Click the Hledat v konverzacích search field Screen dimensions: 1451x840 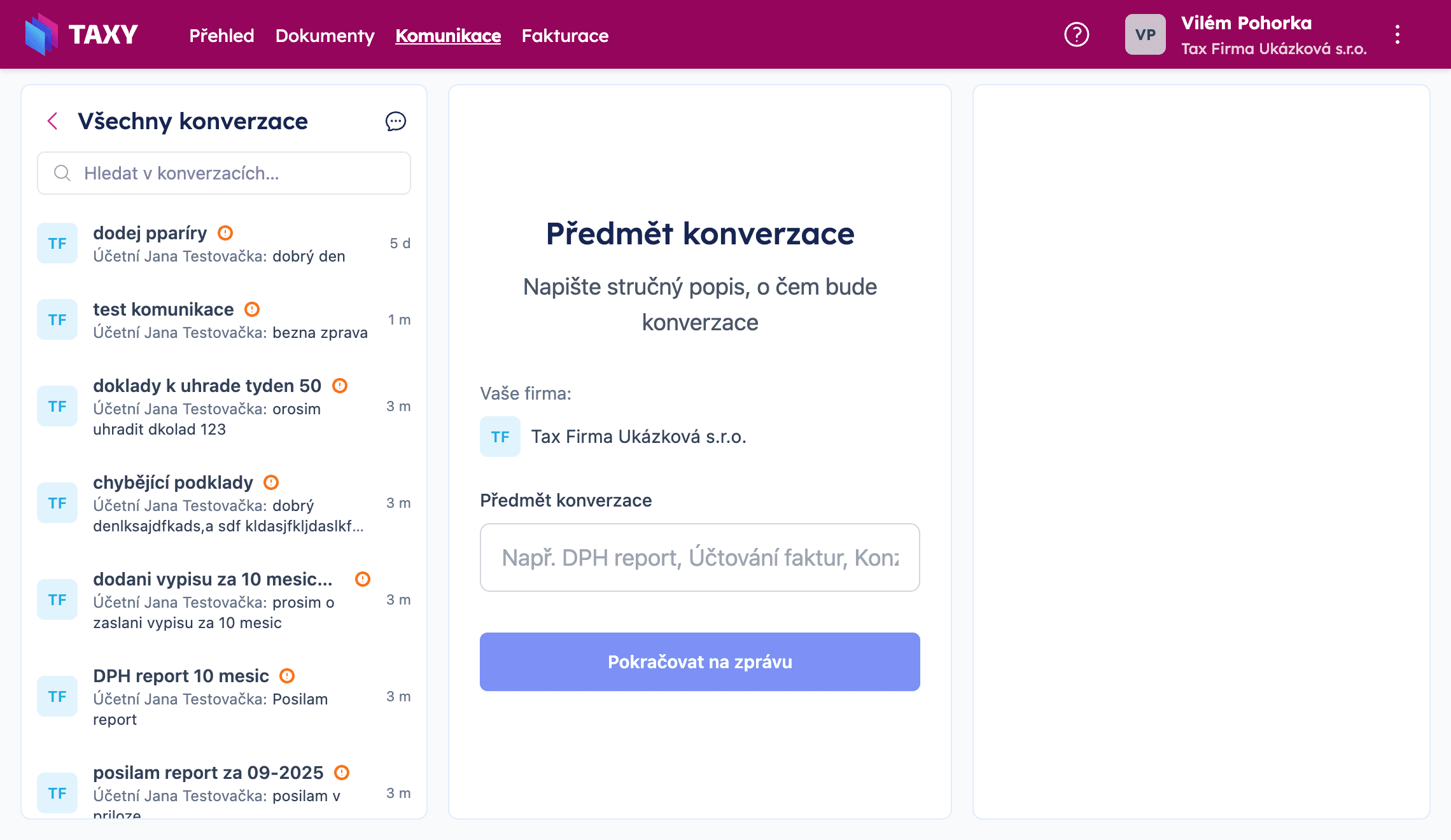tap(224, 172)
